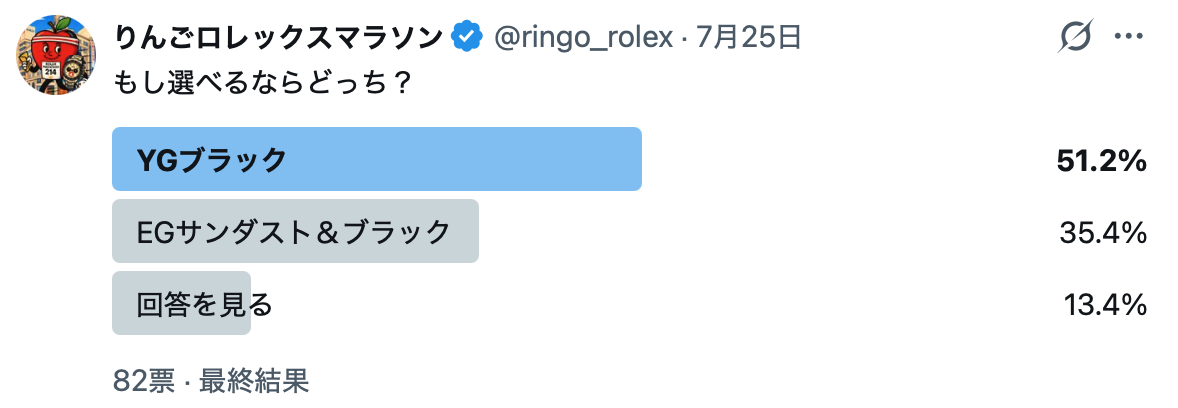Click the blue YGブラック progress bar fill
This screenshot has width=1178, height=408.
pyautogui.click(x=376, y=159)
